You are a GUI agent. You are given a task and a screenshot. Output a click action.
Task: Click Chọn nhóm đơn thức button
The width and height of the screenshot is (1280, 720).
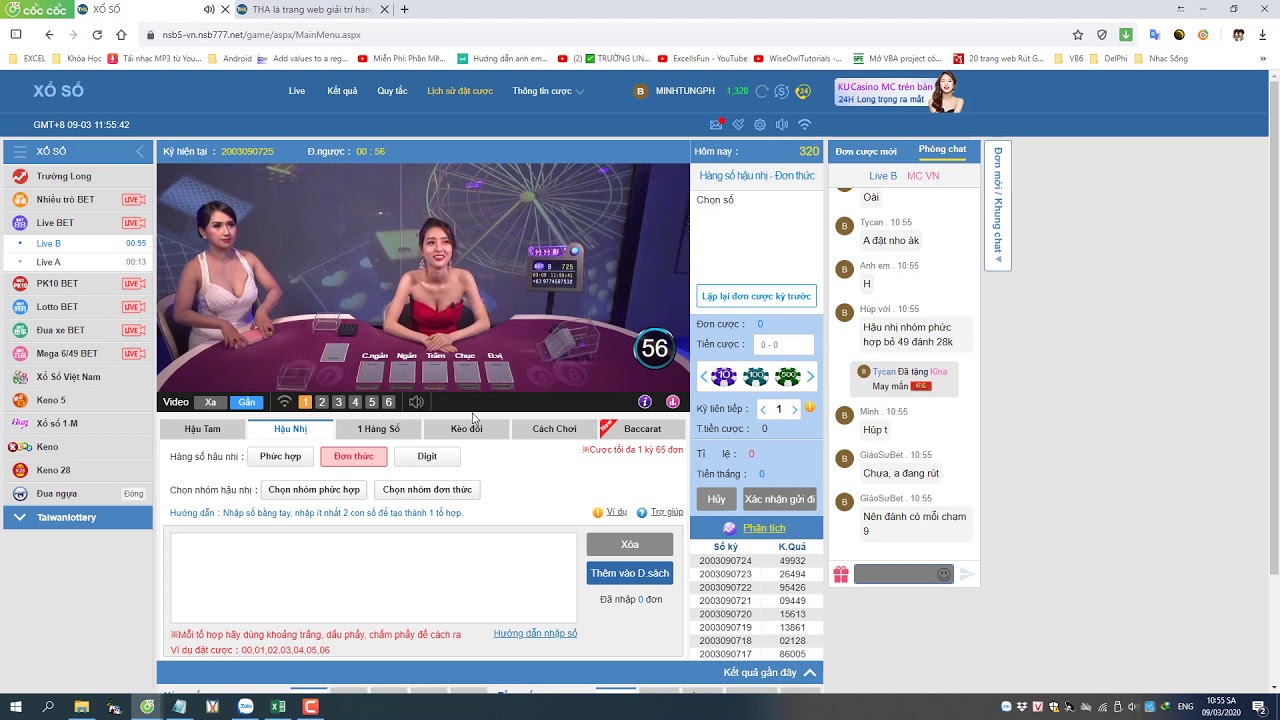click(x=427, y=490)
